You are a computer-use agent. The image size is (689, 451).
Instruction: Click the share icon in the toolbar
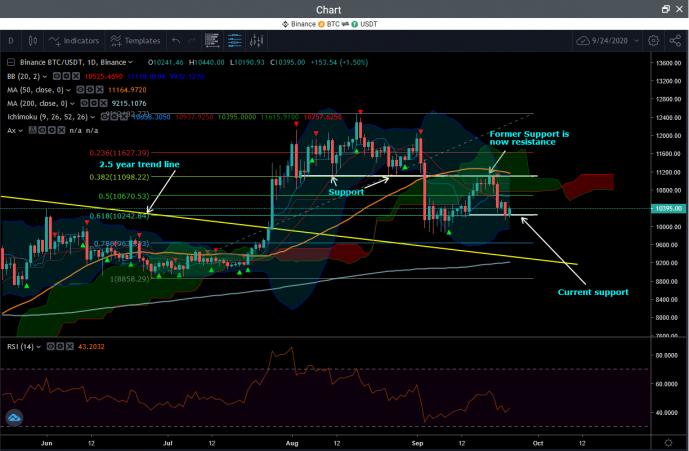click(x=675, y=41)
